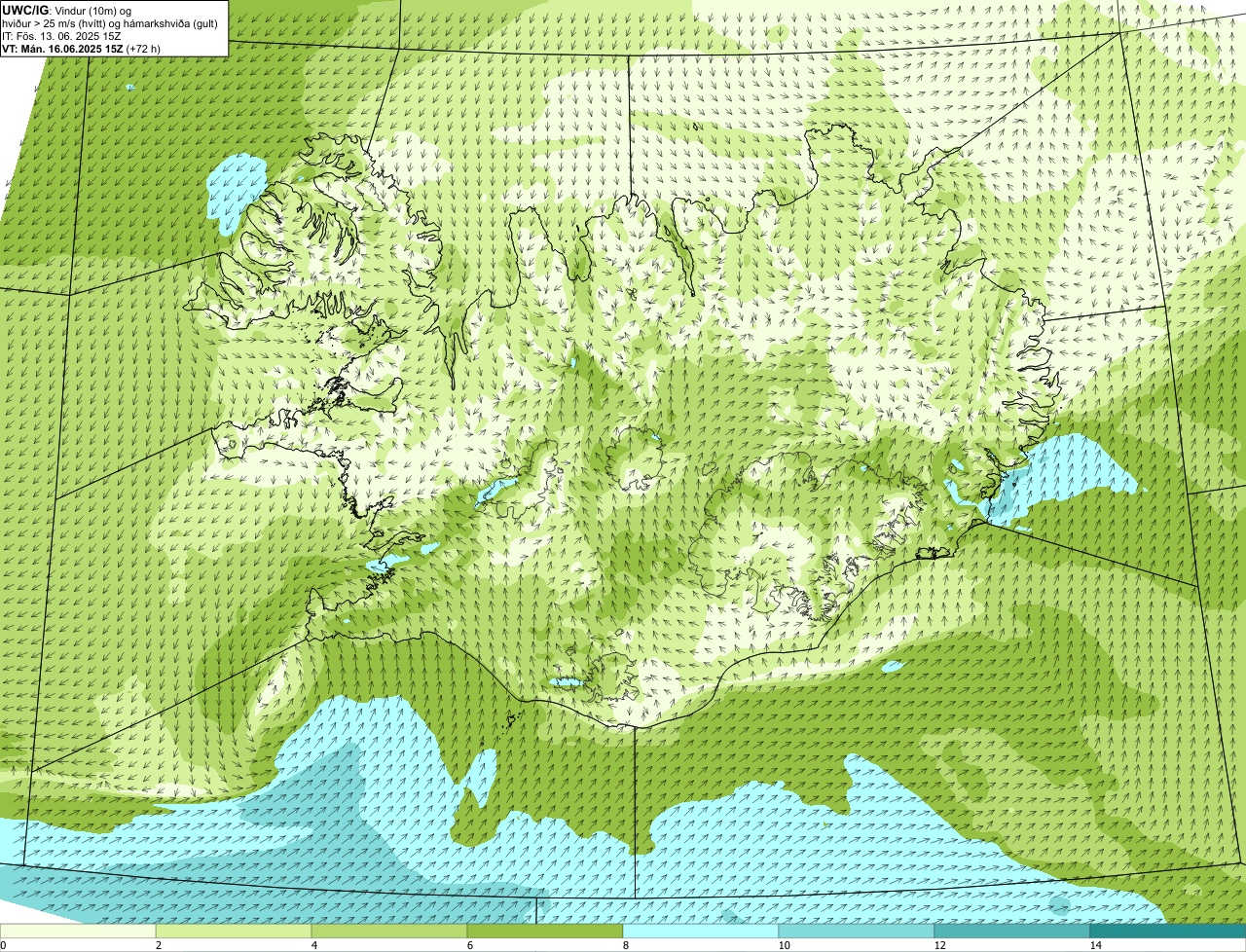Image resolution: width=1246 pixels, height=952 pixels.
Task: Click the '6' tick label on color scale
Action: tap(469, 945)
